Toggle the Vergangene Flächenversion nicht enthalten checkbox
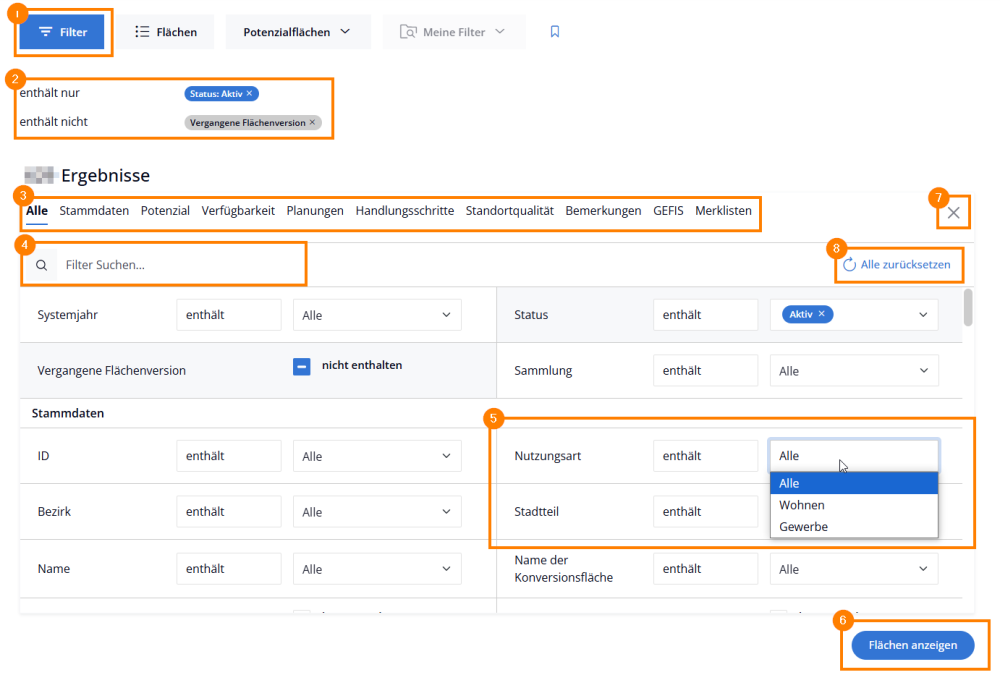 pos(302,366)
